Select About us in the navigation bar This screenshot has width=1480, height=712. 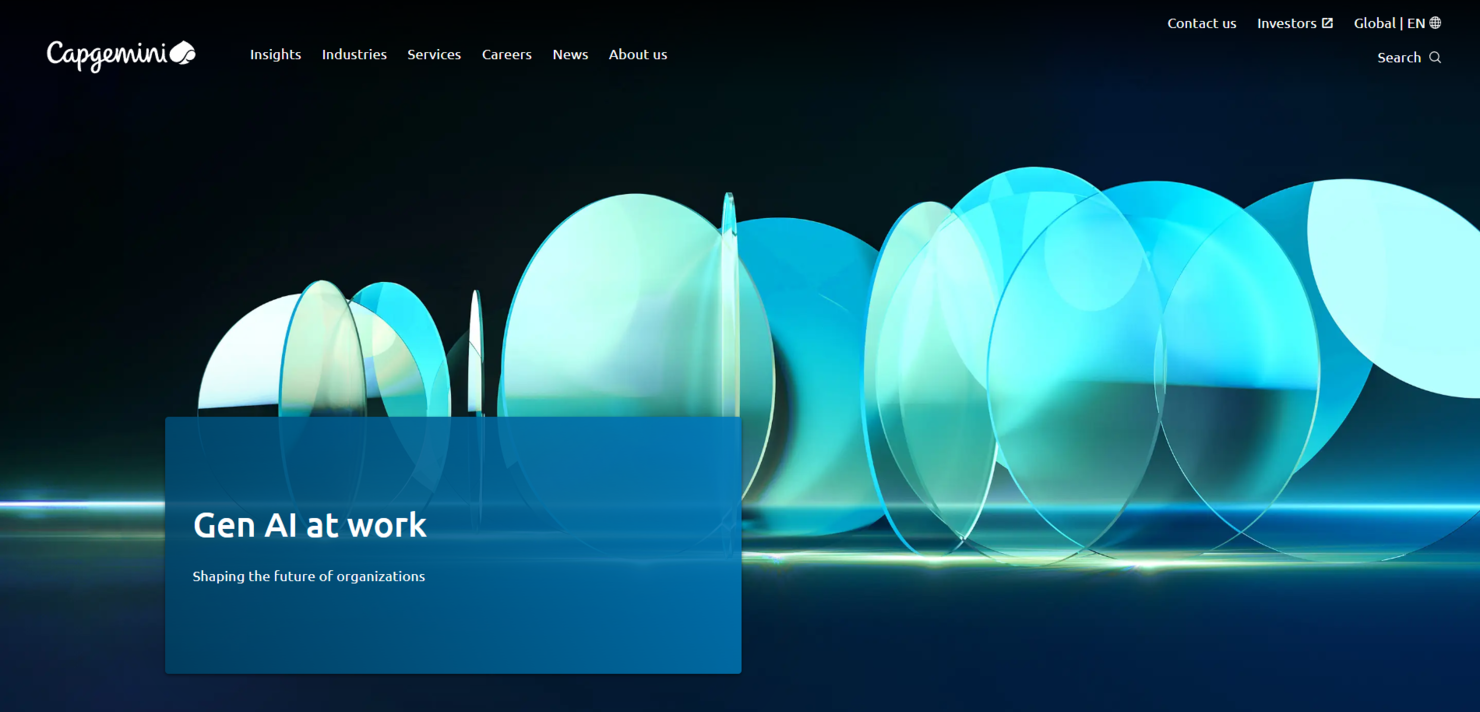[637, 55]
